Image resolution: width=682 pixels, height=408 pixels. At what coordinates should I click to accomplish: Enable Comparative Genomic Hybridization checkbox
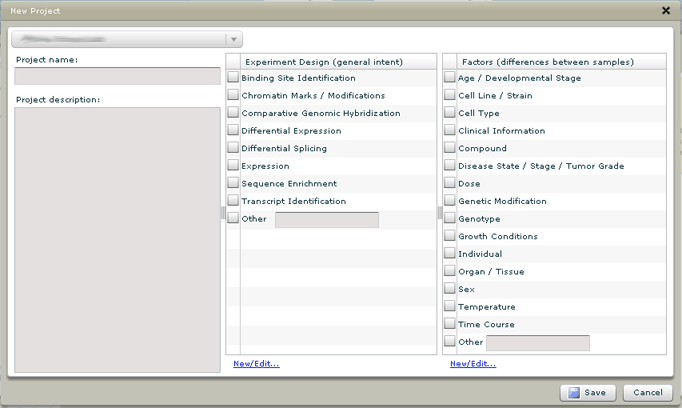pyautogui.click(x=233, y=113)
